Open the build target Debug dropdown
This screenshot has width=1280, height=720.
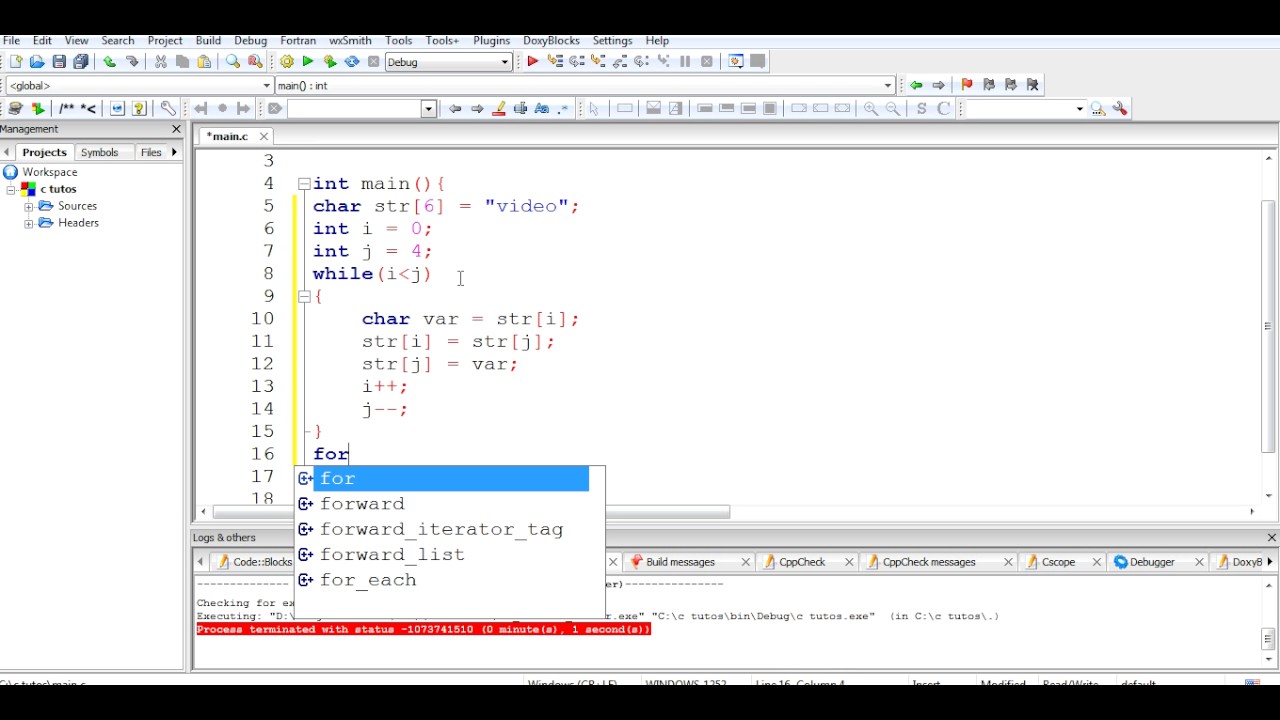pos(448,62)
